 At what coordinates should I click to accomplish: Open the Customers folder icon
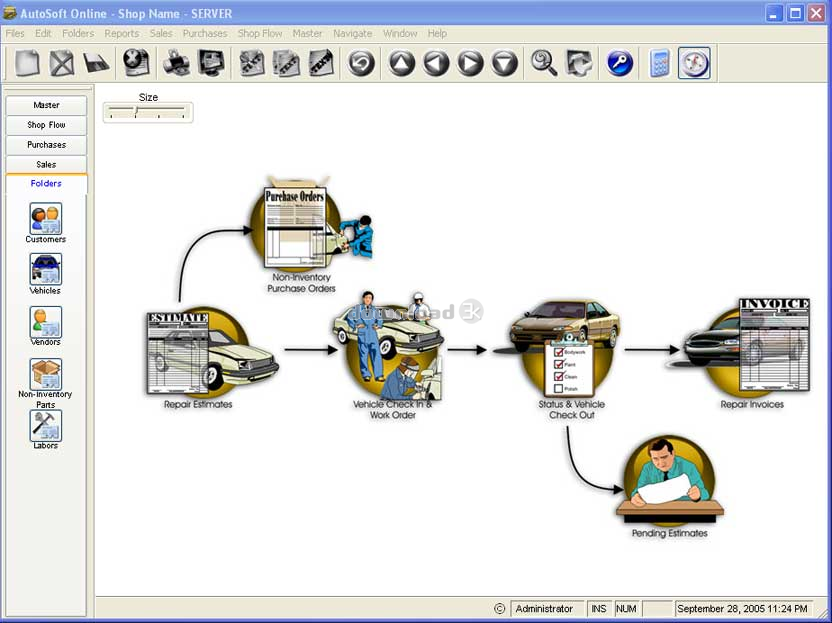pyautogui.click(x=46, y=218)
